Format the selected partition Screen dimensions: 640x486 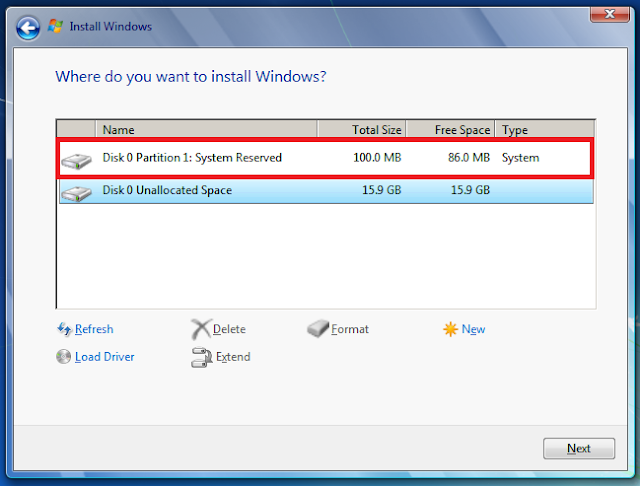click(x=350, y=329)
